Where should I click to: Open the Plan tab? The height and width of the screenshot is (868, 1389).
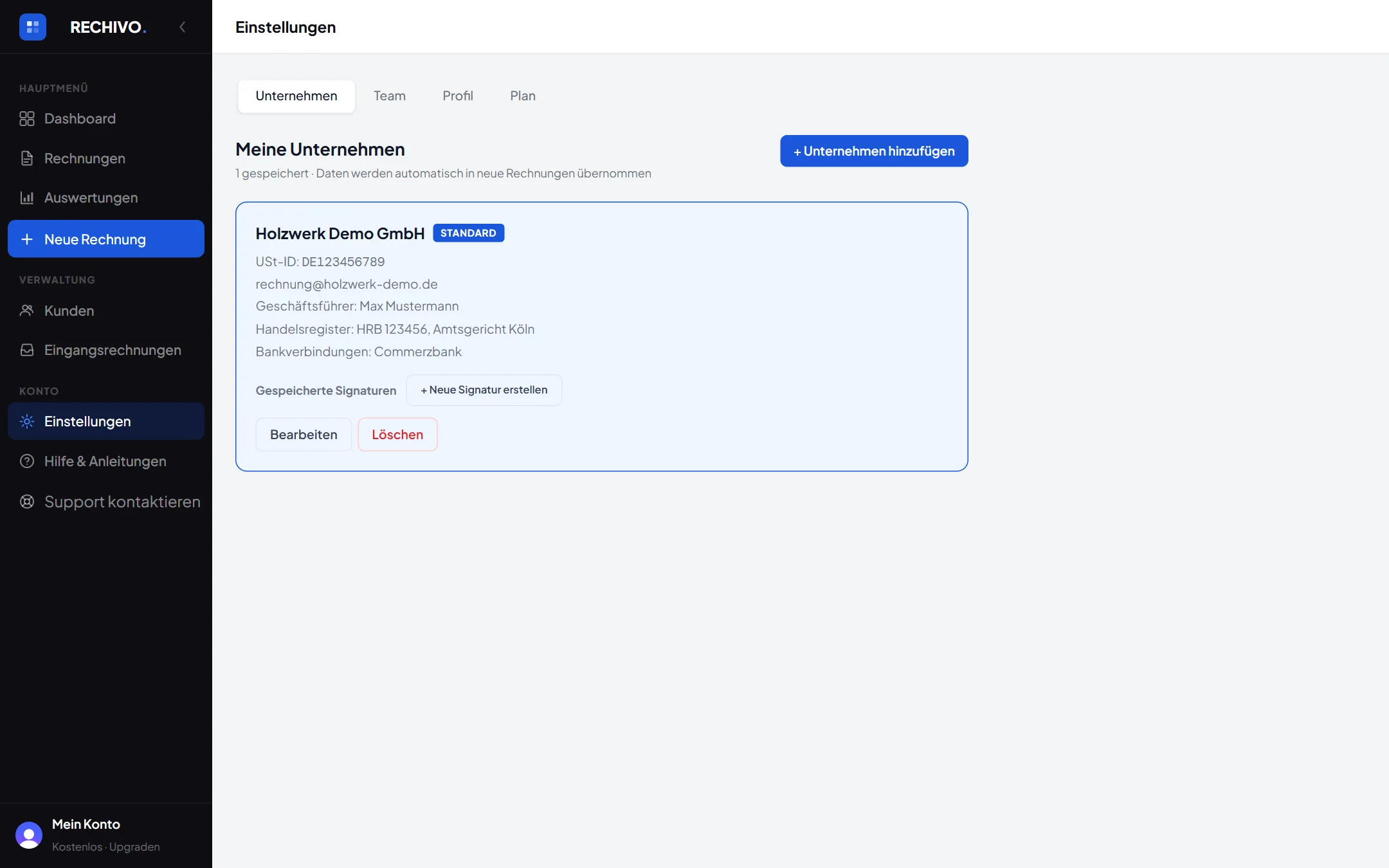[523, 96]
